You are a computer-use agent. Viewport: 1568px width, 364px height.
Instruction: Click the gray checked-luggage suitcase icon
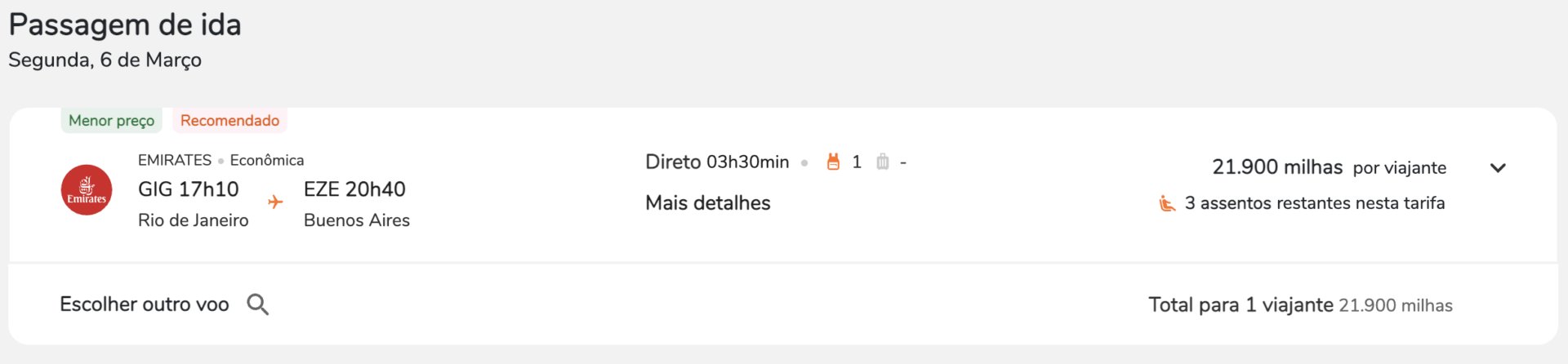tap(883, 162)
